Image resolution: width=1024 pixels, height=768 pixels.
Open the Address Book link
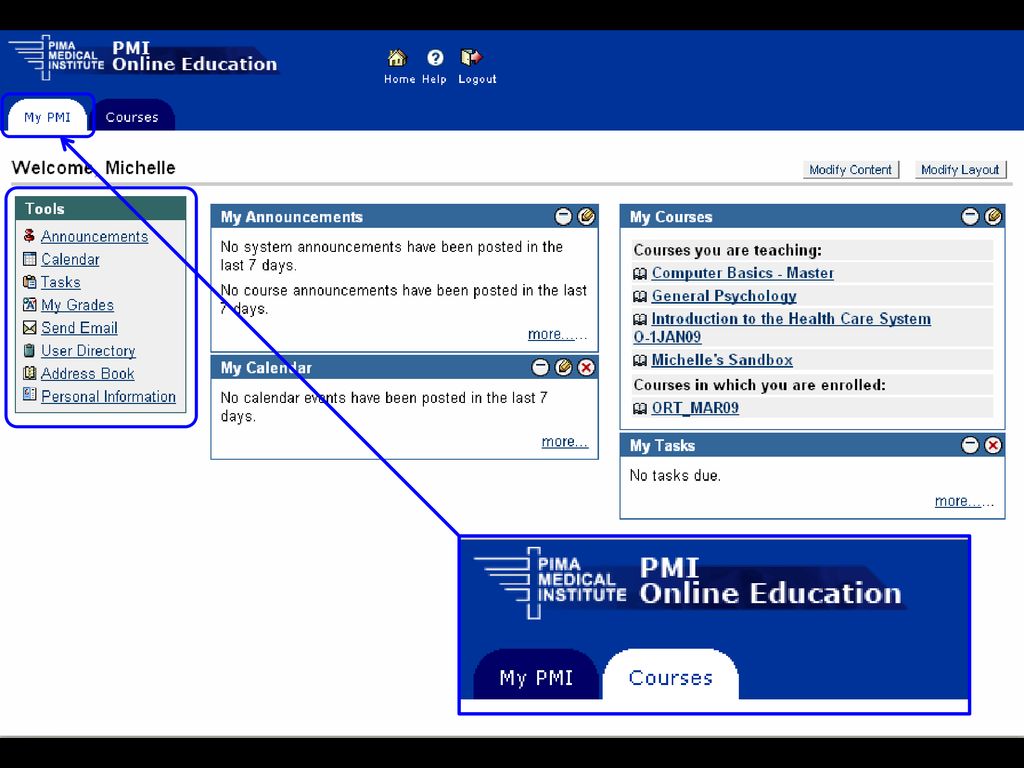coord(88,374)
